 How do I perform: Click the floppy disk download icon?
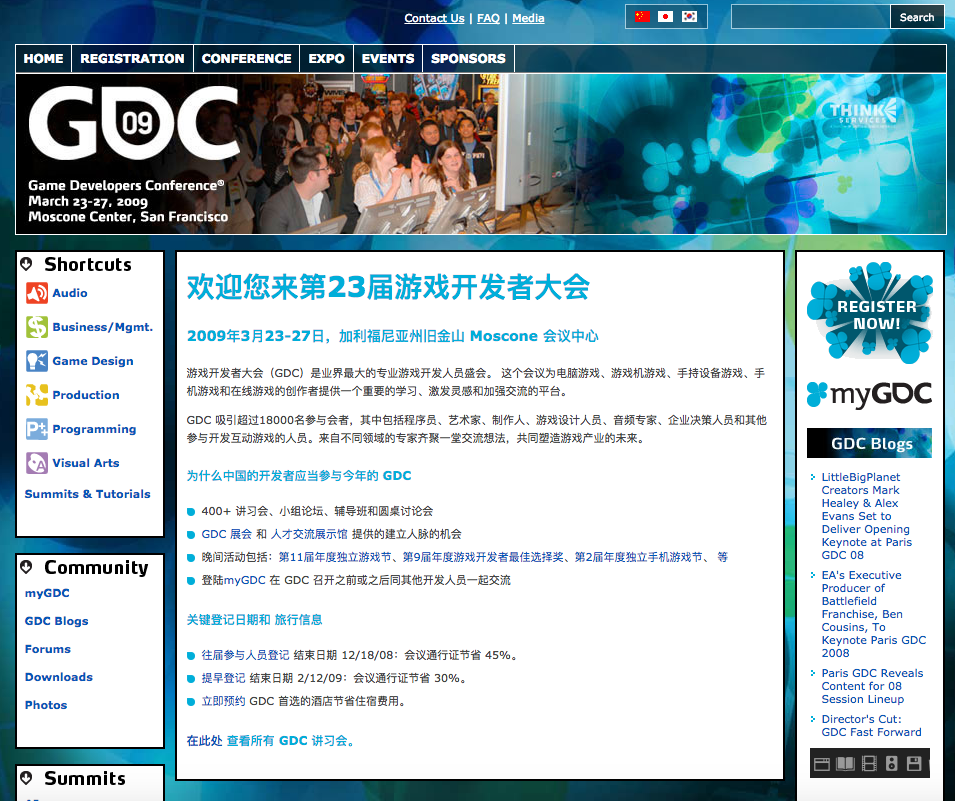pos(915,764)
